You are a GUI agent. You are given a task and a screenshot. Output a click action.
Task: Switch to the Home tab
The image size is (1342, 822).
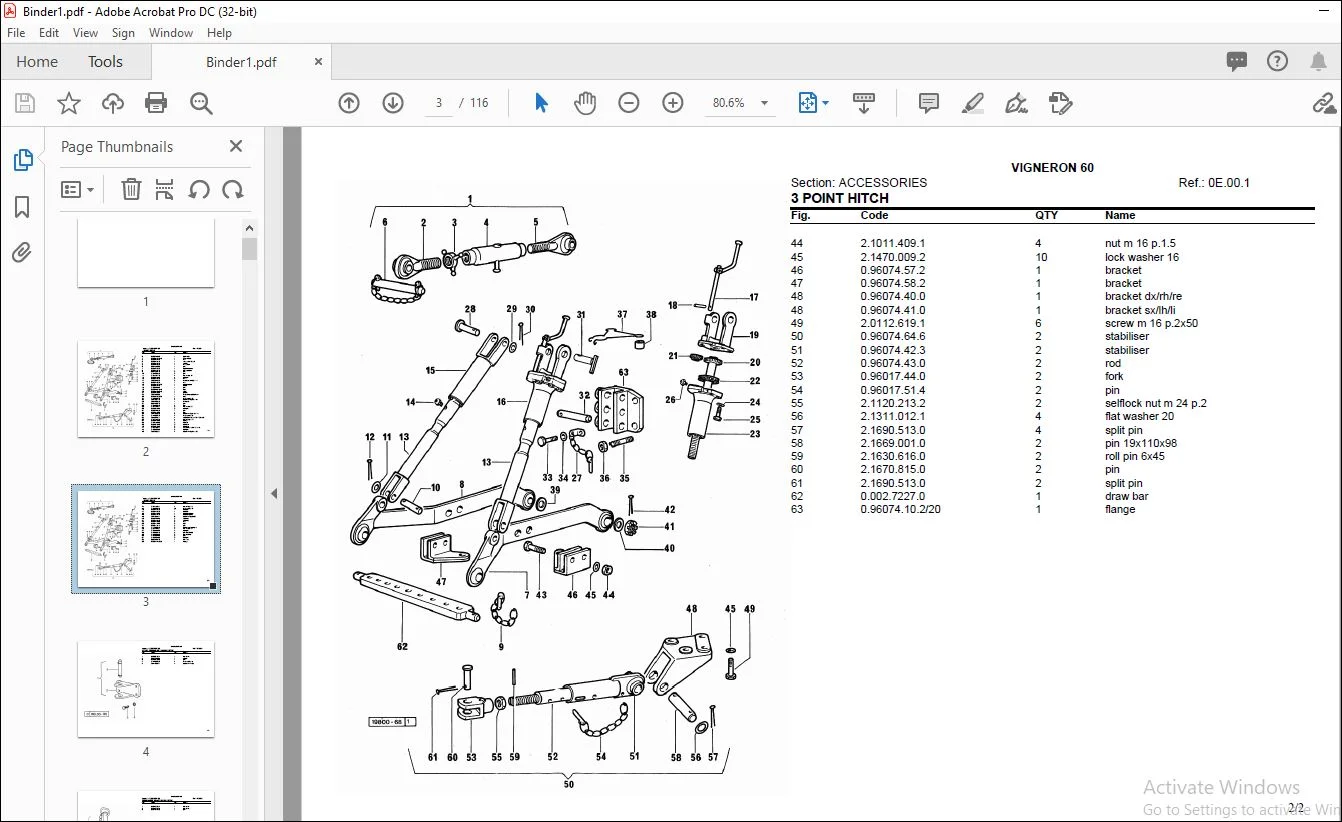point(37,62)
